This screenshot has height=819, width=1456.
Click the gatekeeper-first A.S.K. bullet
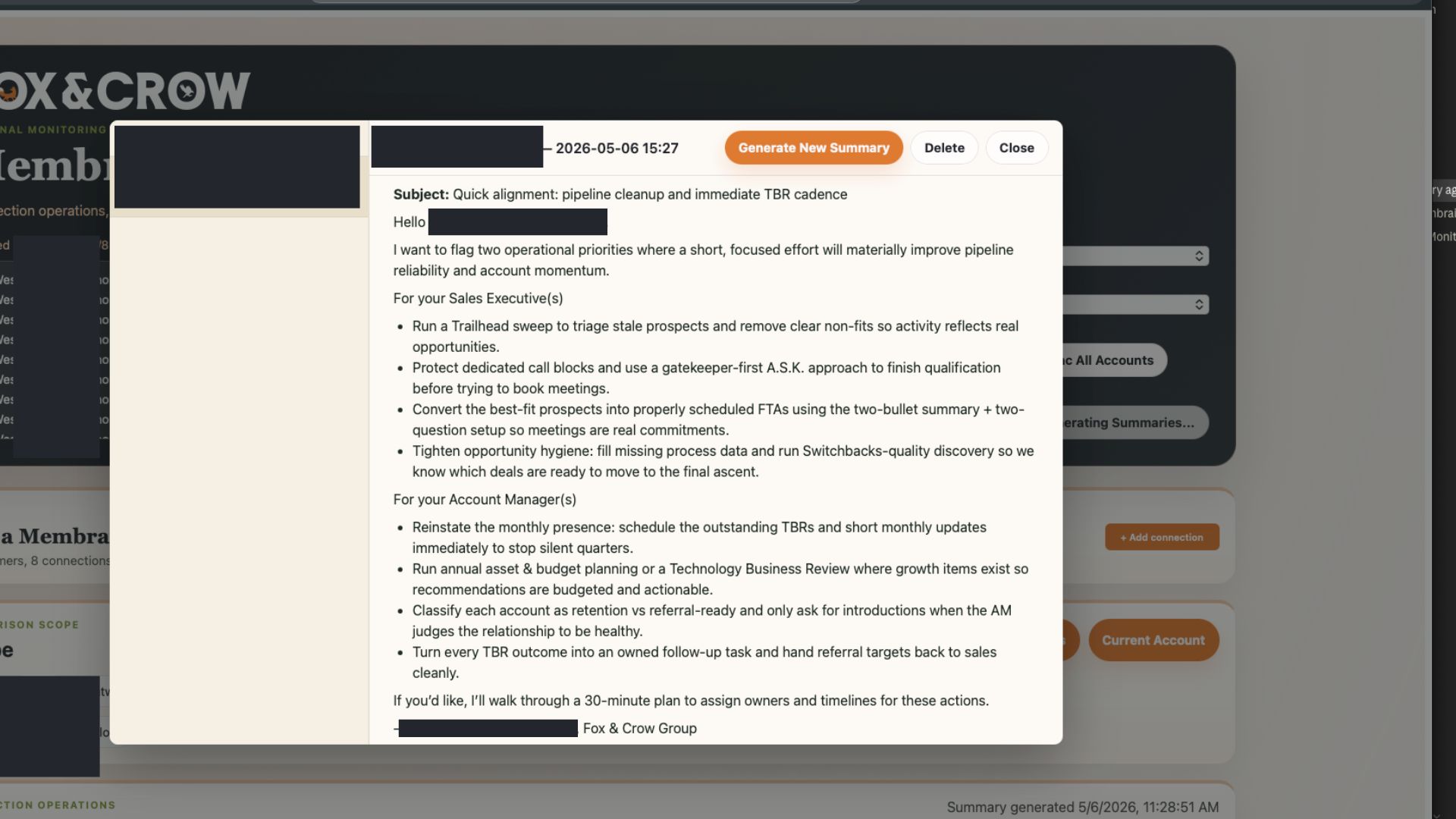pos(706,378)
